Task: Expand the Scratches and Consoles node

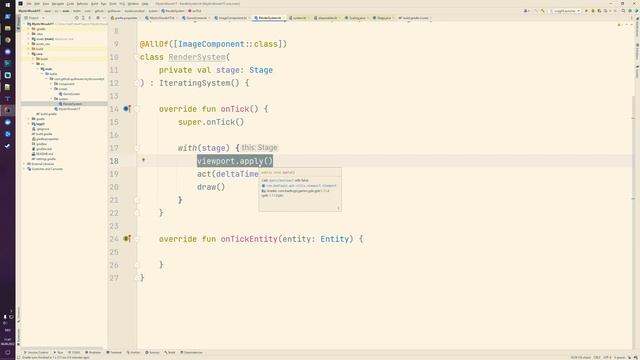Action: pyautogui.click(x=24, y=169)
